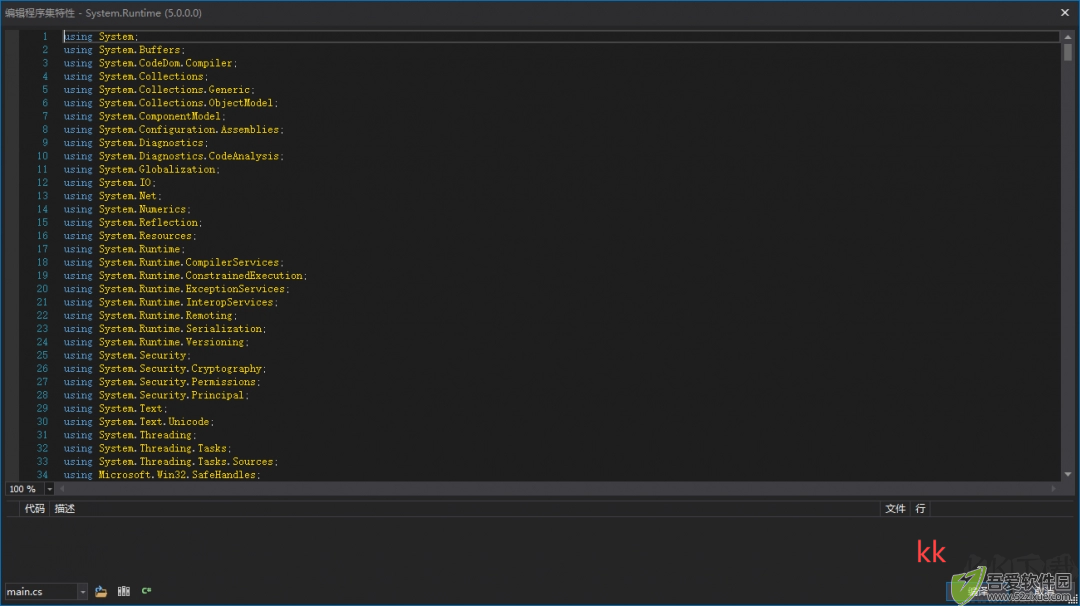Click the 100 % zoom level field
Viewport: 1080px width, 606px height.
(x=24, y=489)
